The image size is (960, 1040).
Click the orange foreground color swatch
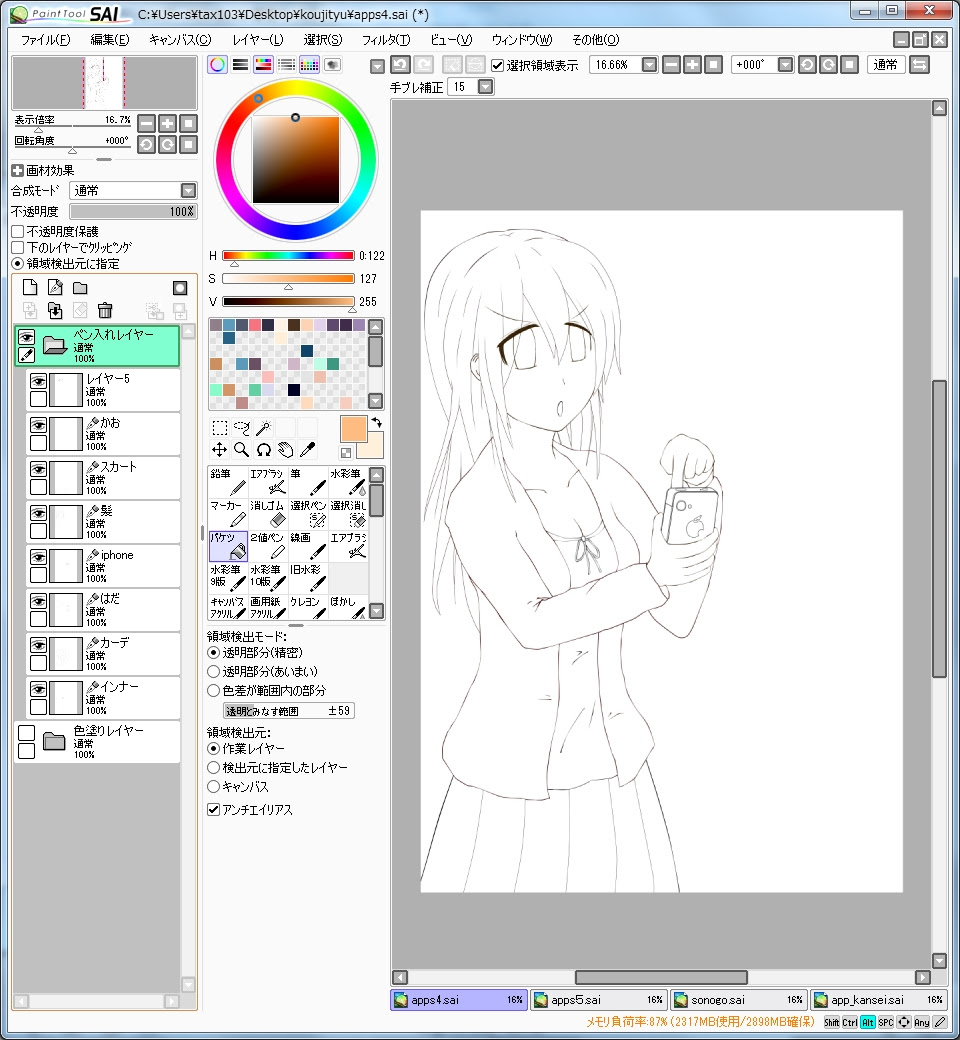[x=354, y=429]
